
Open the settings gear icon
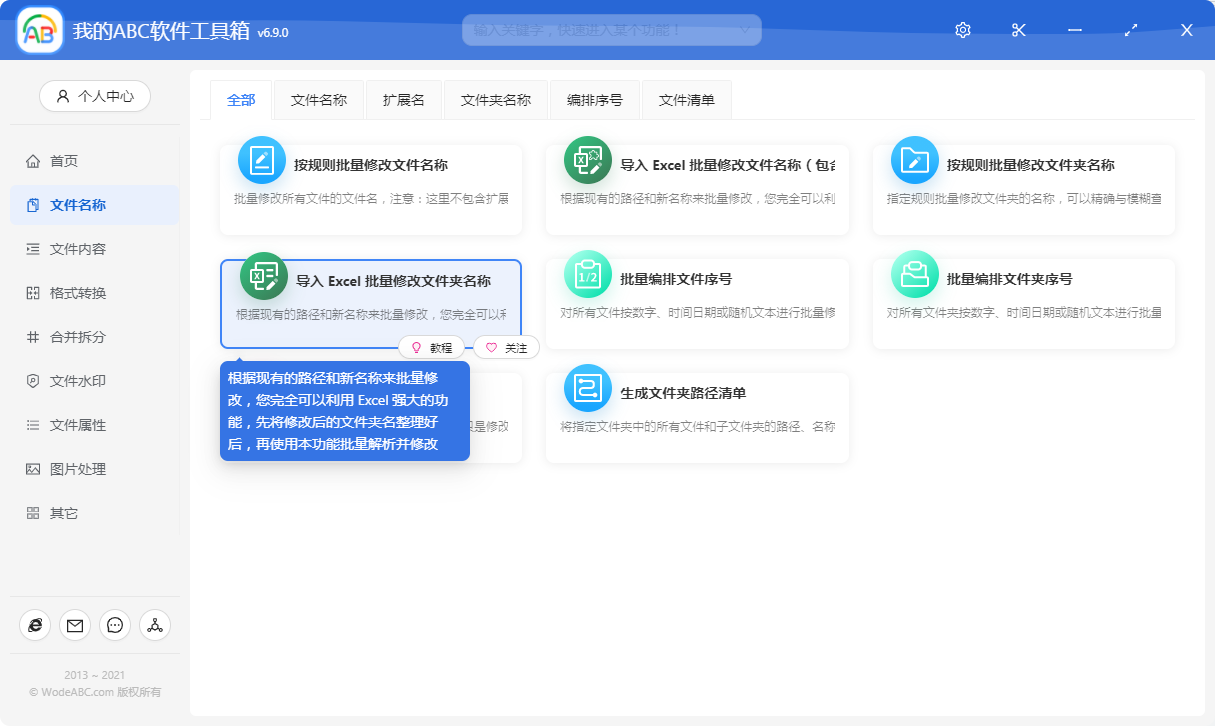coord(962,29)
